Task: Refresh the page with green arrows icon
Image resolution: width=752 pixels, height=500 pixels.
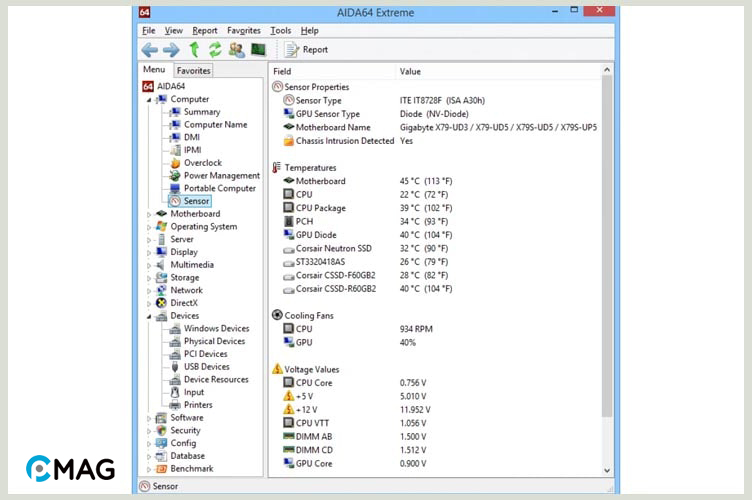Action: click(215, 50)
